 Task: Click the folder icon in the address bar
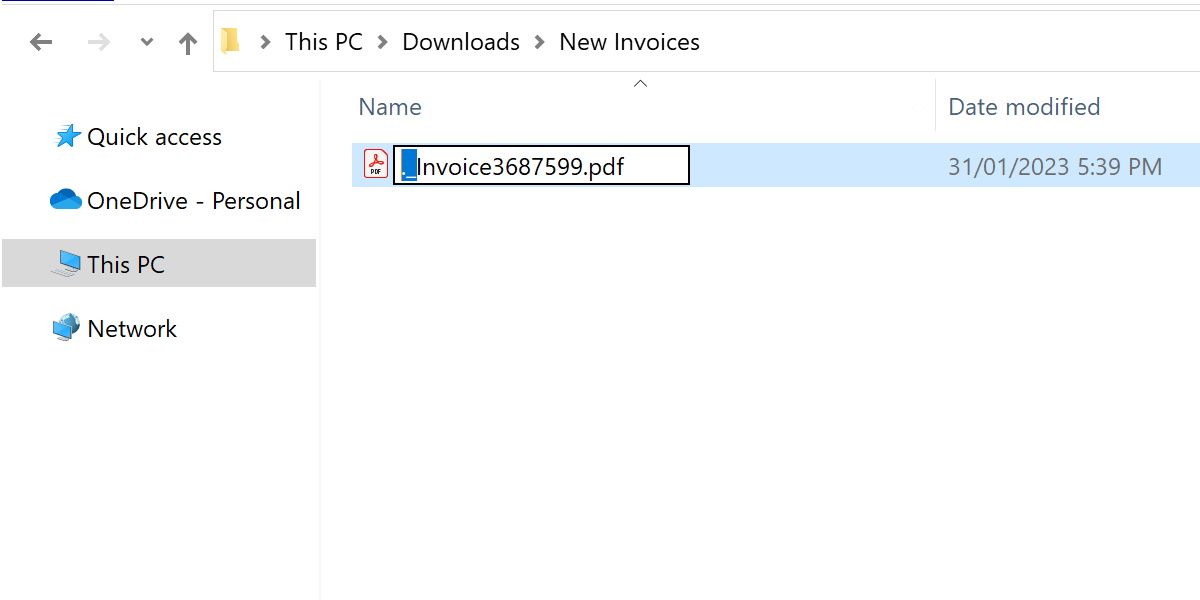click(231, 41)
